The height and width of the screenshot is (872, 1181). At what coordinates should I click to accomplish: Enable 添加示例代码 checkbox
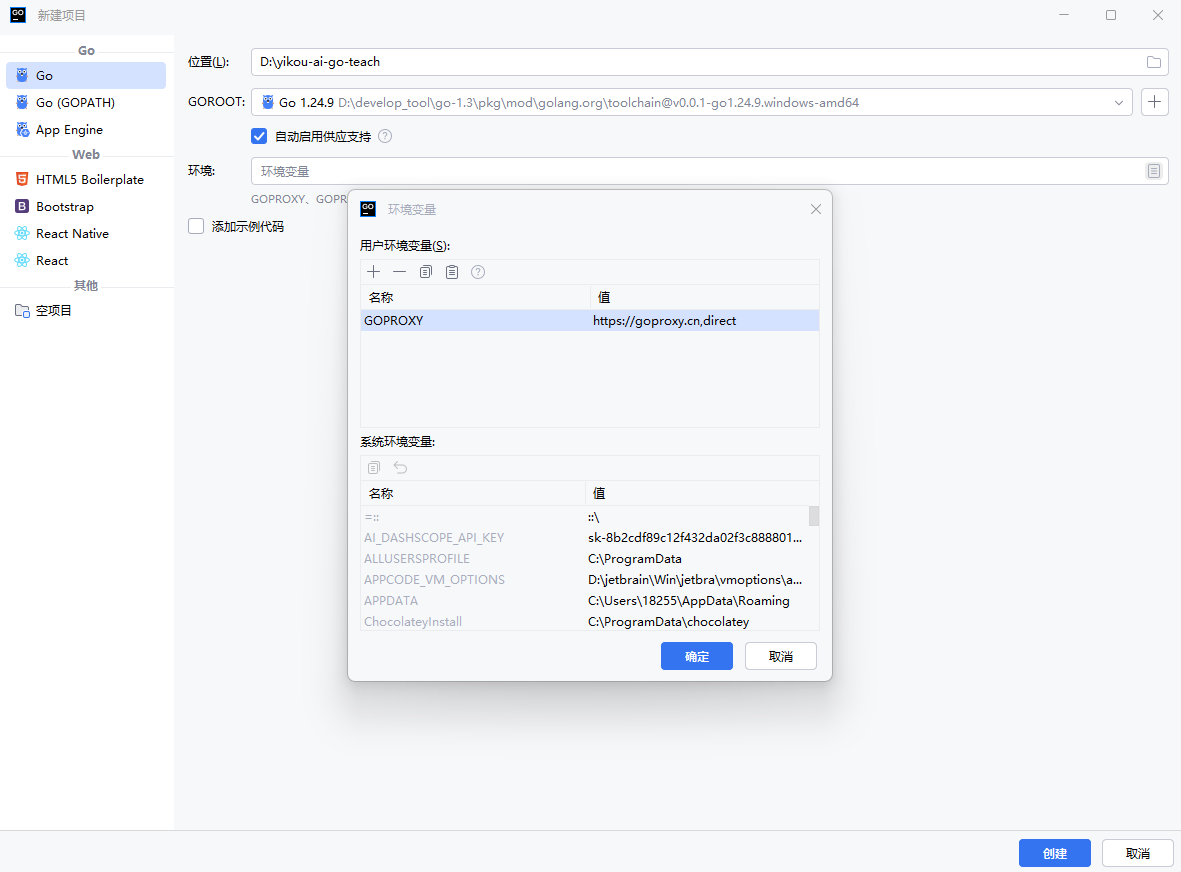click(196, 226)
